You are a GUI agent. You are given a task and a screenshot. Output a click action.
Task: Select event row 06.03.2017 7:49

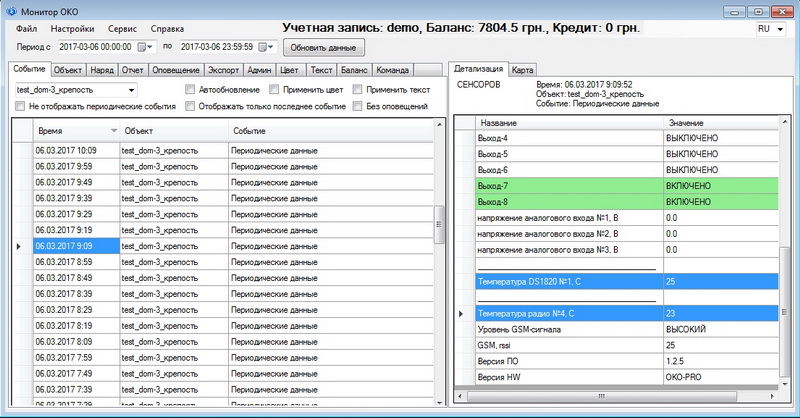tap(233, 374)
